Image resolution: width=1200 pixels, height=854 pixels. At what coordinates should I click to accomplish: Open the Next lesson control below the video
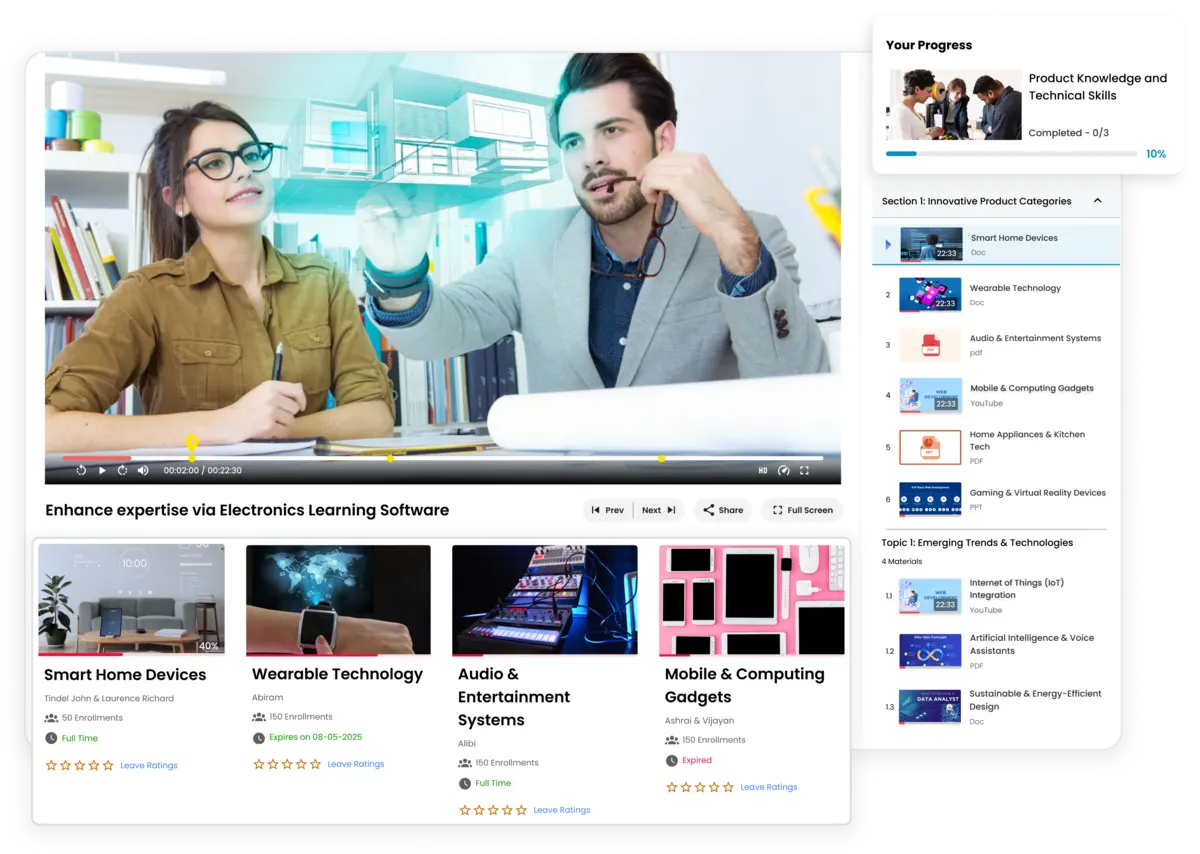[658, 510]
